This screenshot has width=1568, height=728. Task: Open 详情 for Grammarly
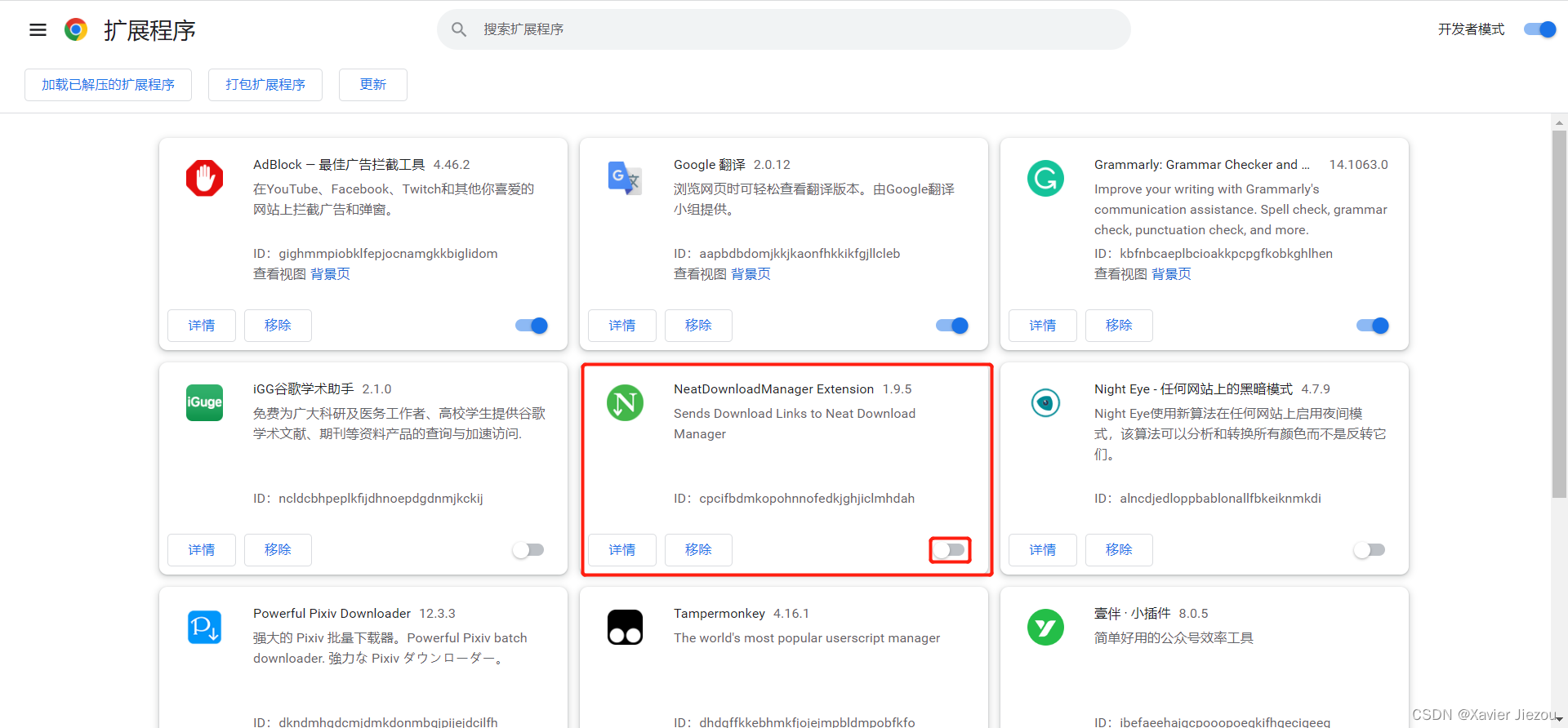pos(1043,326)
